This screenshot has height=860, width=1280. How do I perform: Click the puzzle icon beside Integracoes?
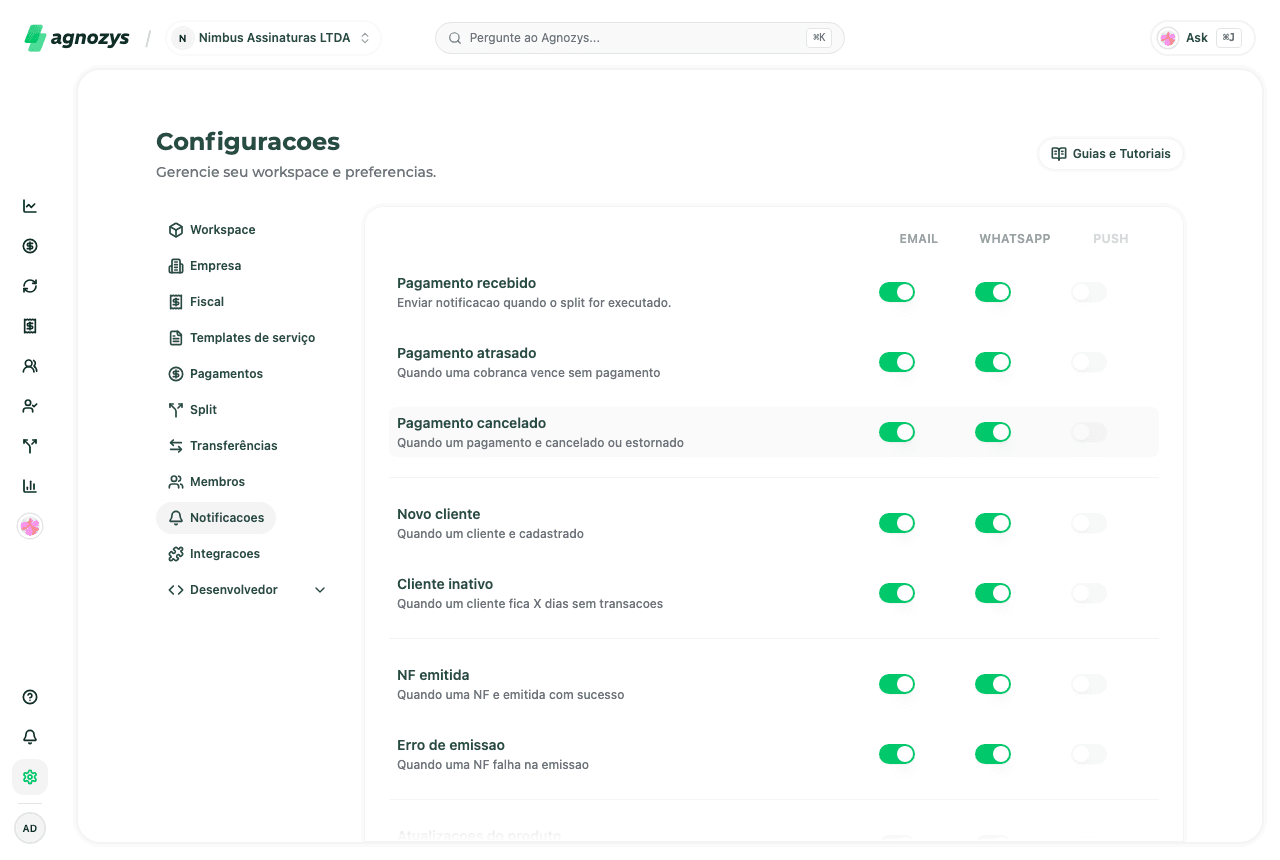pyautogui.click(x=176, y=554)
